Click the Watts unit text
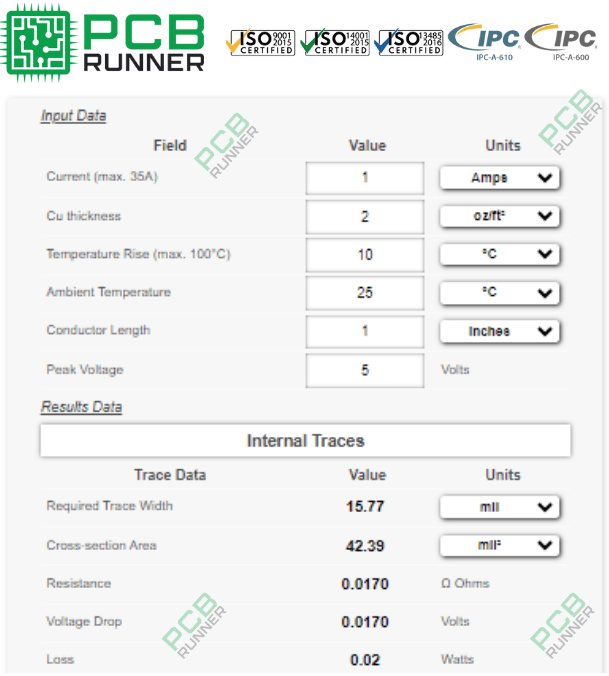 coord(457,659)
